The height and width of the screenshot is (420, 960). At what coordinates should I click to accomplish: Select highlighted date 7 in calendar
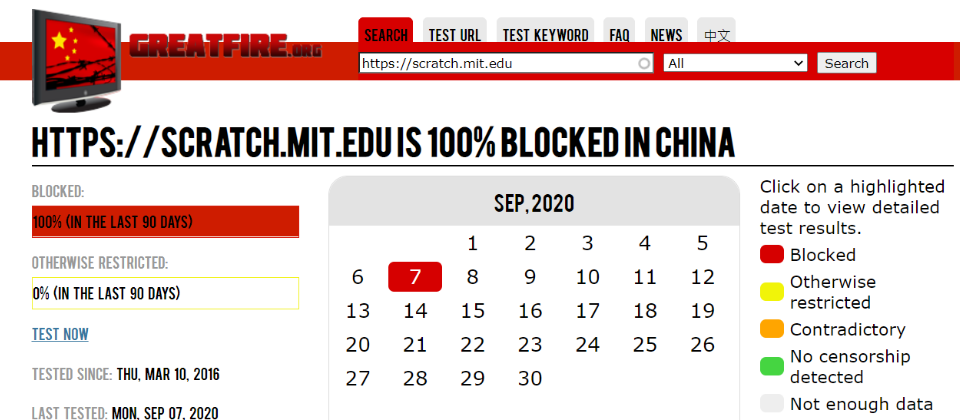415,277
